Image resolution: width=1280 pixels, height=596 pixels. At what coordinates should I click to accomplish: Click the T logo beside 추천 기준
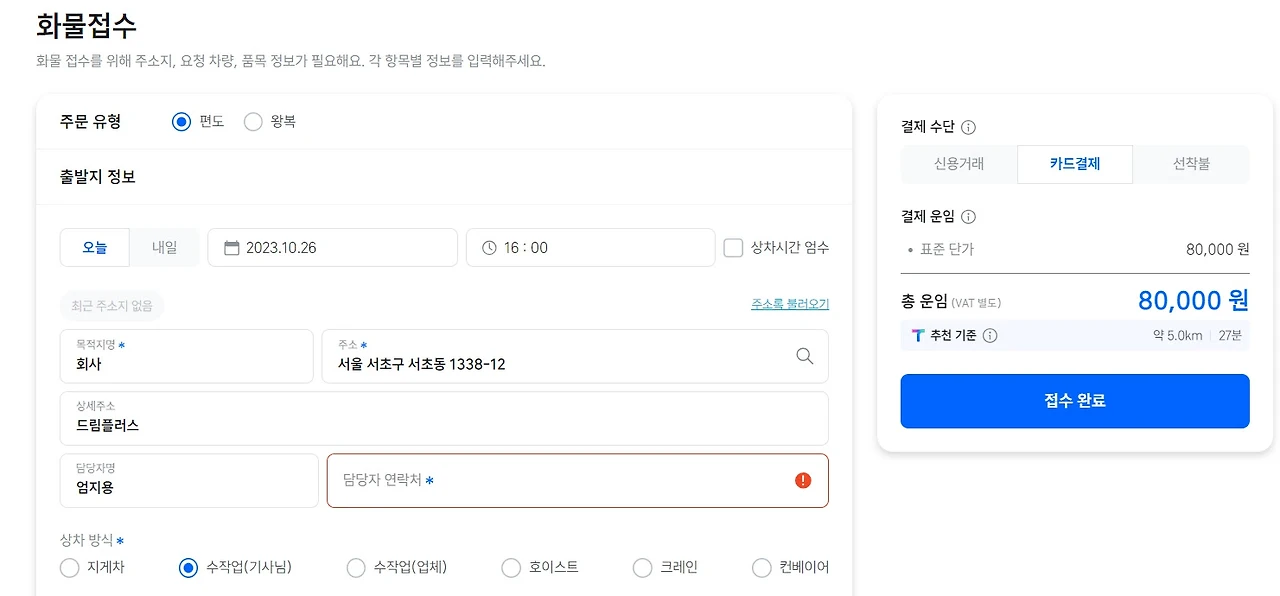point(918,336)
